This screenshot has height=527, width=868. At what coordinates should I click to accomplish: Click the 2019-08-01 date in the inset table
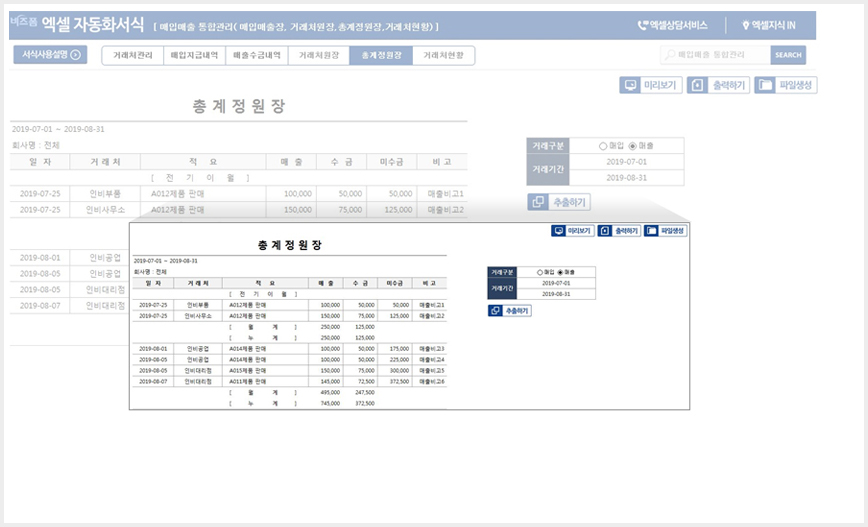point(153,349)
